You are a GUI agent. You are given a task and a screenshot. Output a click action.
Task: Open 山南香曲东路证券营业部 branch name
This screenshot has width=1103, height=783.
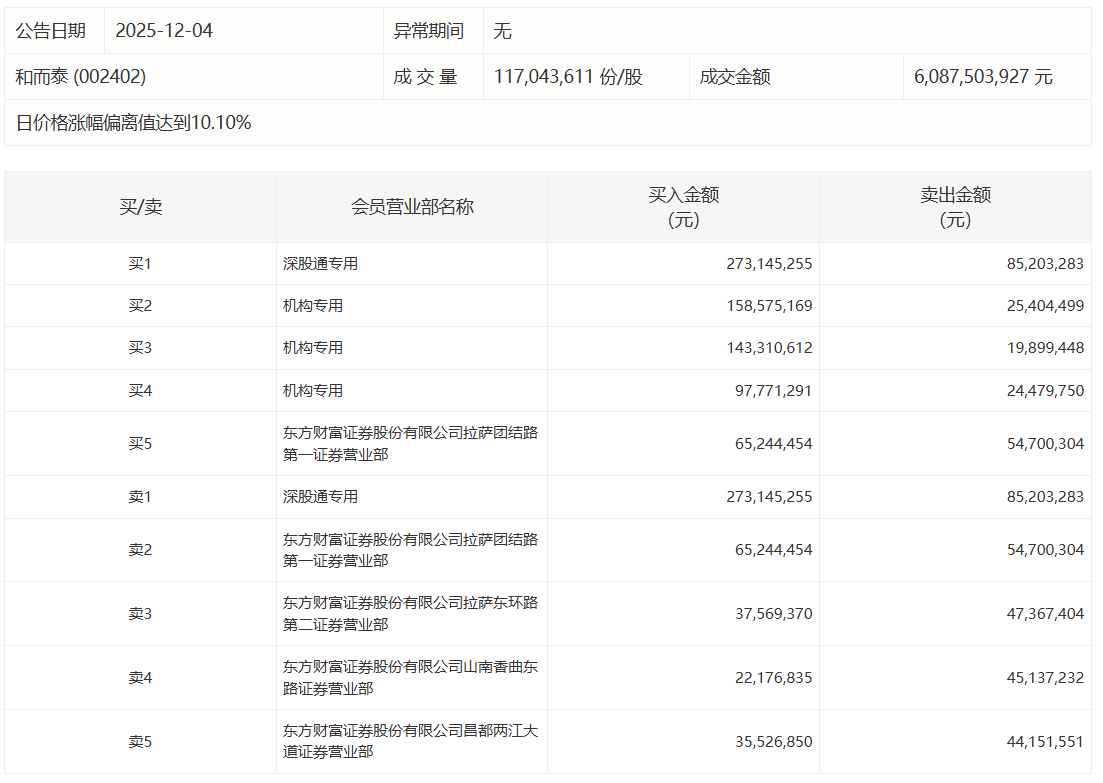410,677
